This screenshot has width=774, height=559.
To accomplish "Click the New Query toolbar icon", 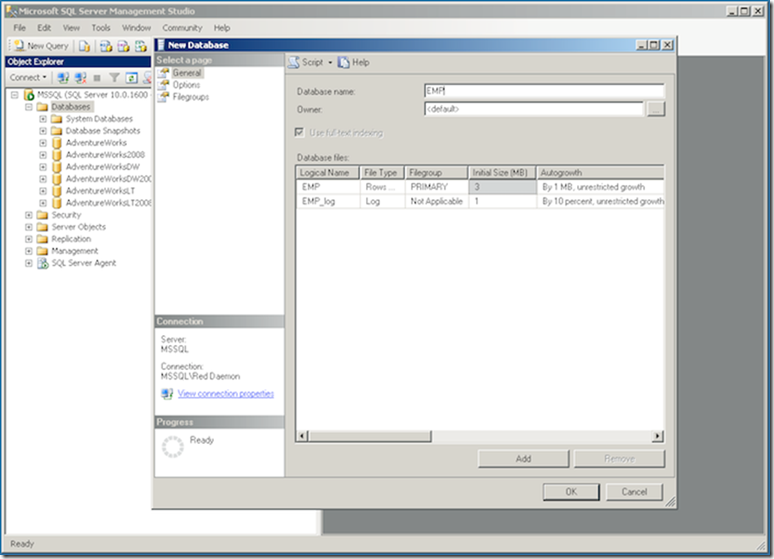I will tap(19, 45).
